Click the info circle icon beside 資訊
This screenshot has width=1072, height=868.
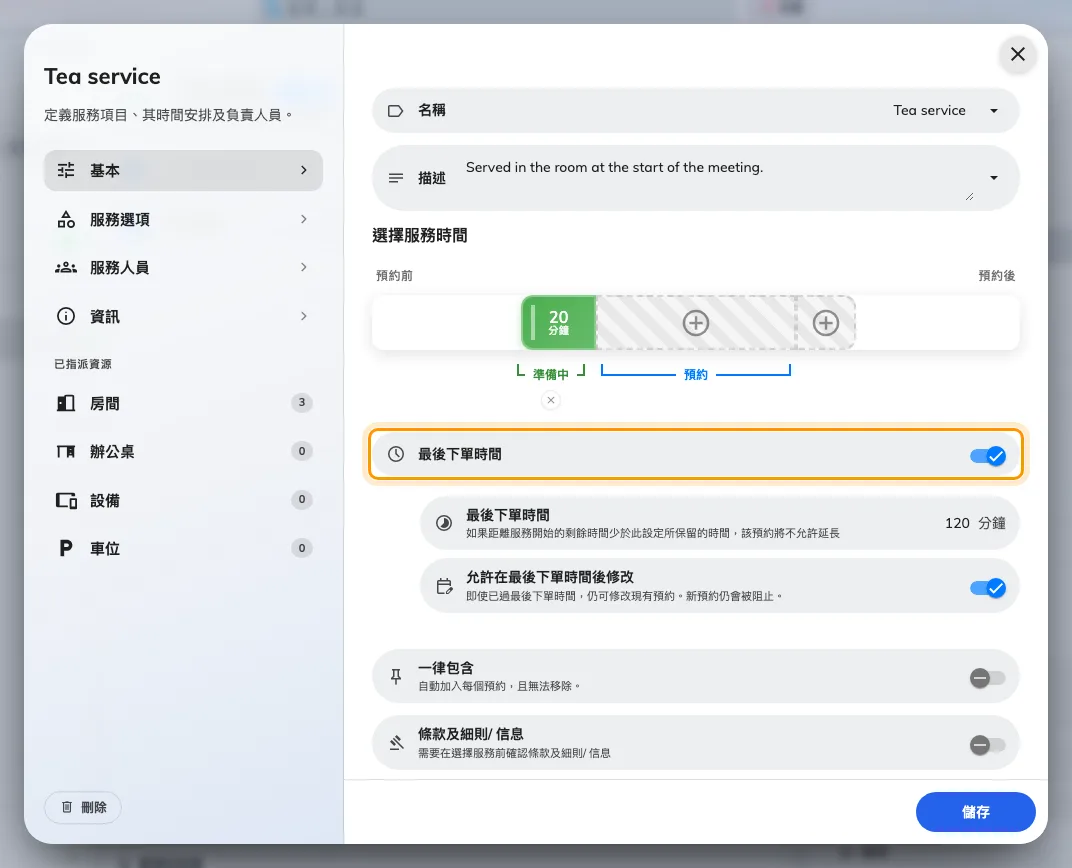tap(66, 316)
